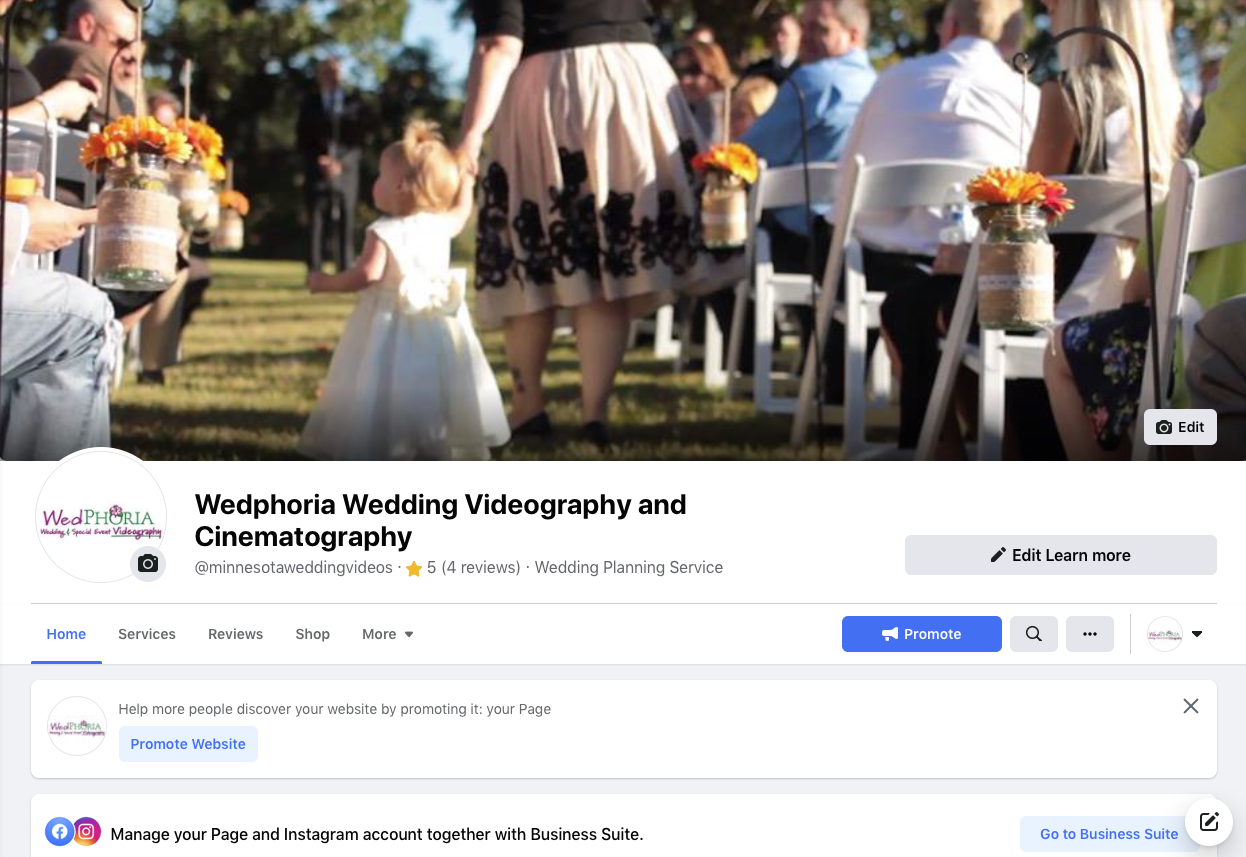Click the Instagram logo icon in the Business Suite banner
1246x857 pixels.
click(x=87, y=831)
